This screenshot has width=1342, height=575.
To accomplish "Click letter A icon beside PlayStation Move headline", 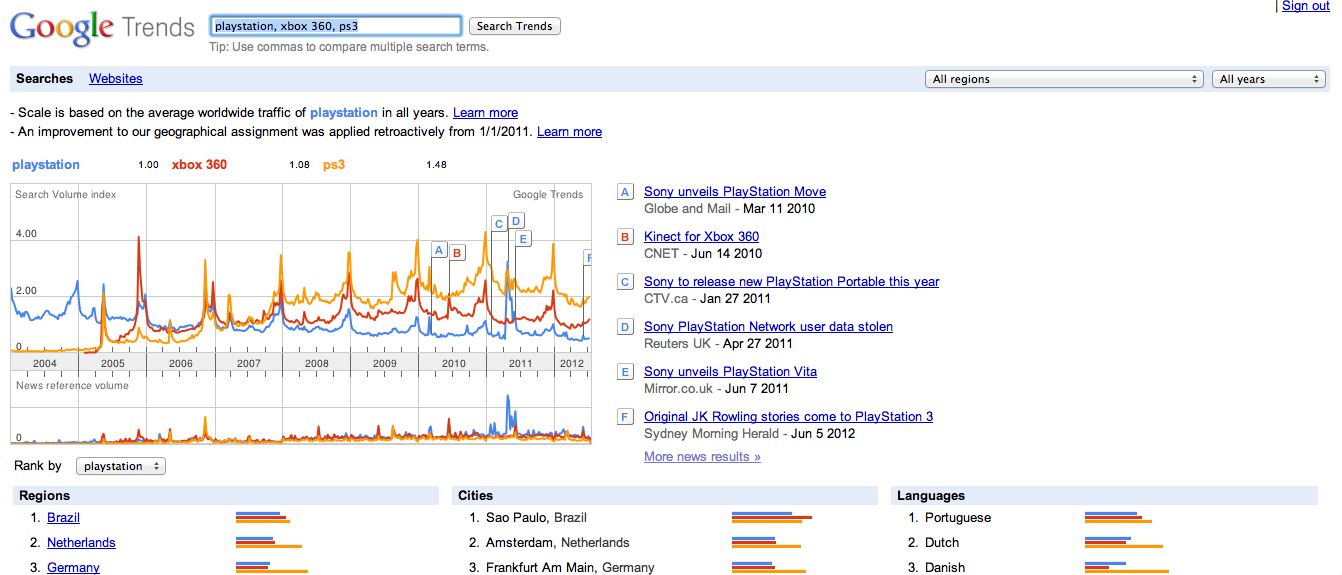I will pyautogui.click(x=625, y=192).
